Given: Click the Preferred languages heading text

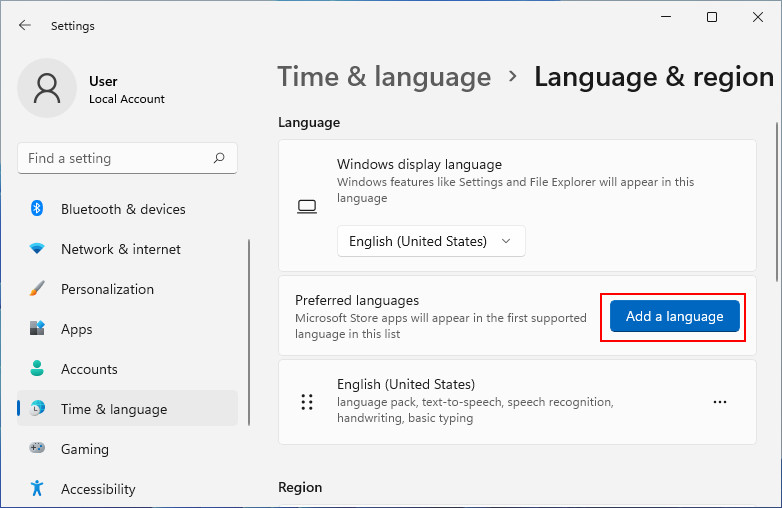Looking at the screenshot, I should point(357,300).
